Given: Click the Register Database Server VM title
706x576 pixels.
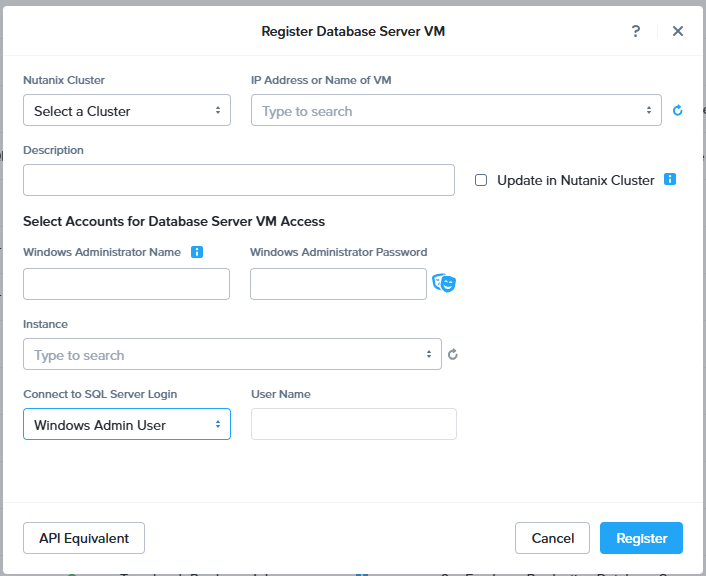Looking at the screenshot, I should [x=353, y=31].
